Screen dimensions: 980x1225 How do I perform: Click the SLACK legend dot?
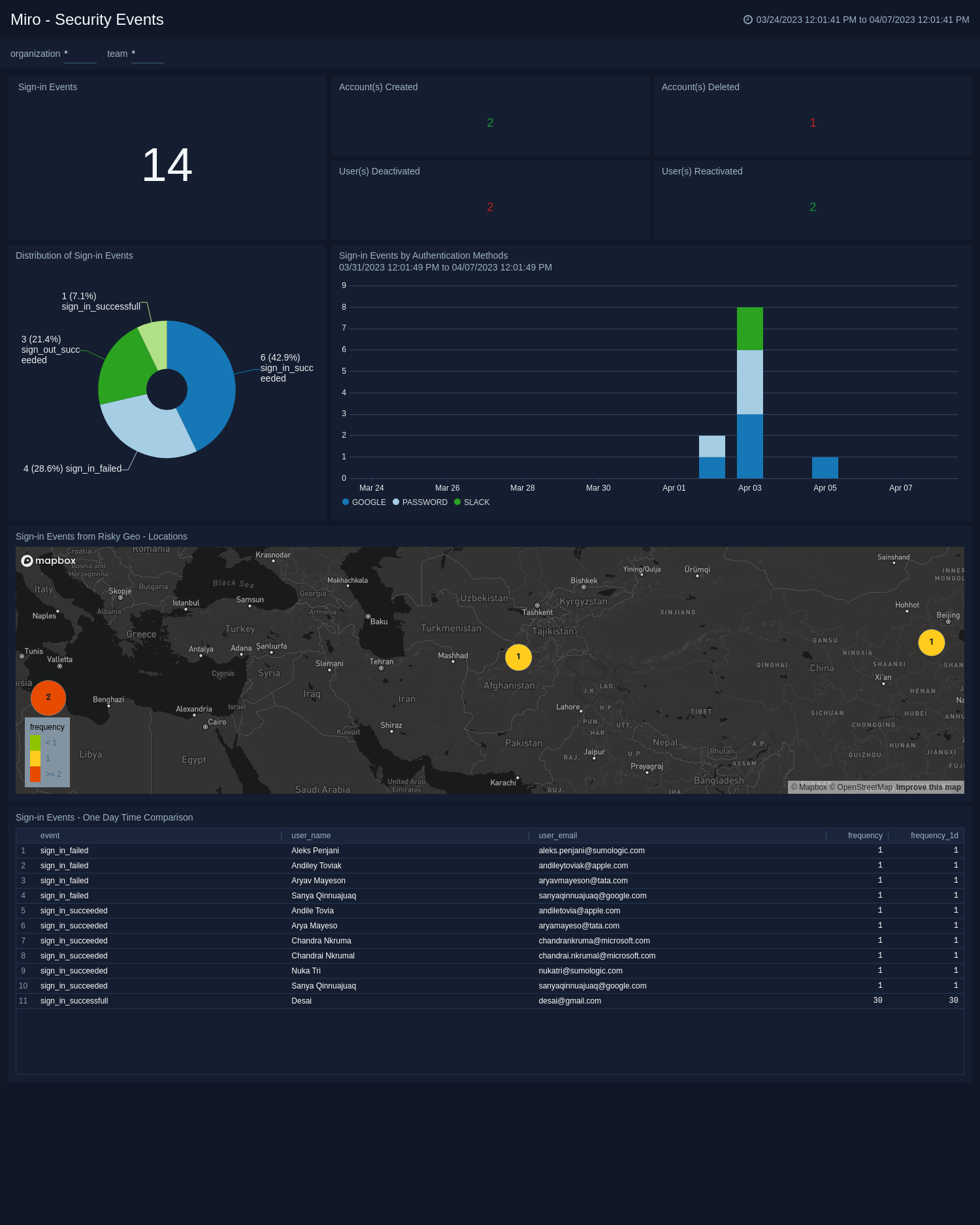(x=457, y=502)
